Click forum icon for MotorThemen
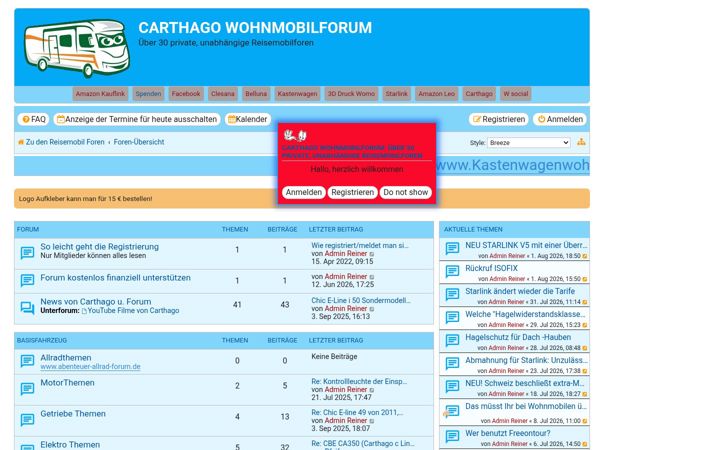720x450 pixels. click(27, 389)
